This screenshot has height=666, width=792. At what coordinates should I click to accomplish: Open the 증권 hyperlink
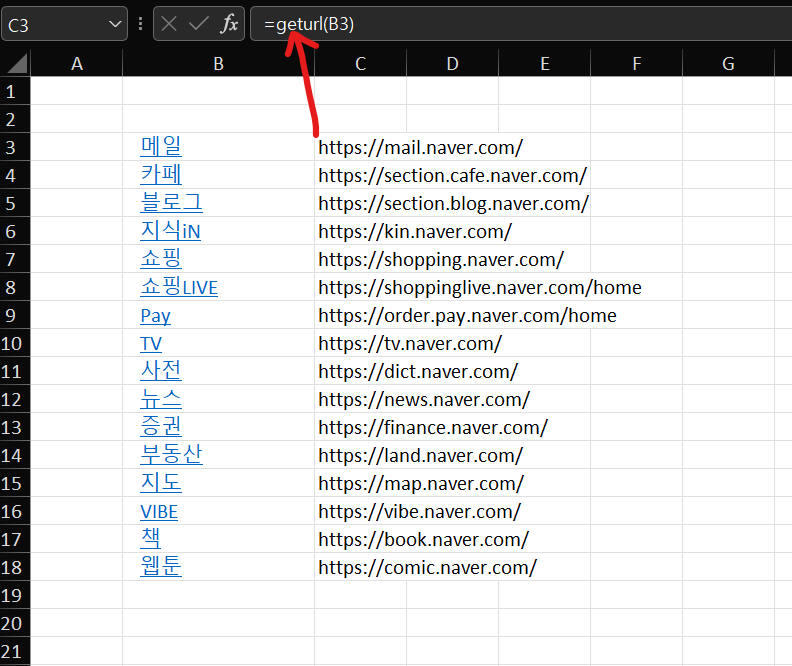(161, 427)
